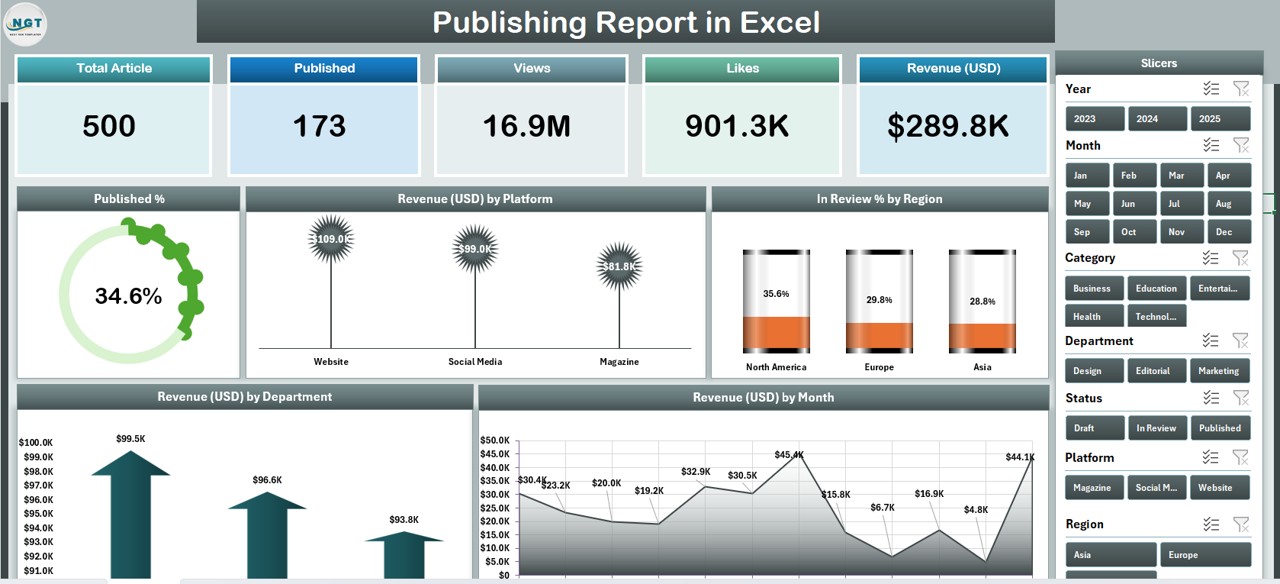Filter category by Education
Image resolution: width=1280 pixels, height=584 pixels.
(1158, 288)
